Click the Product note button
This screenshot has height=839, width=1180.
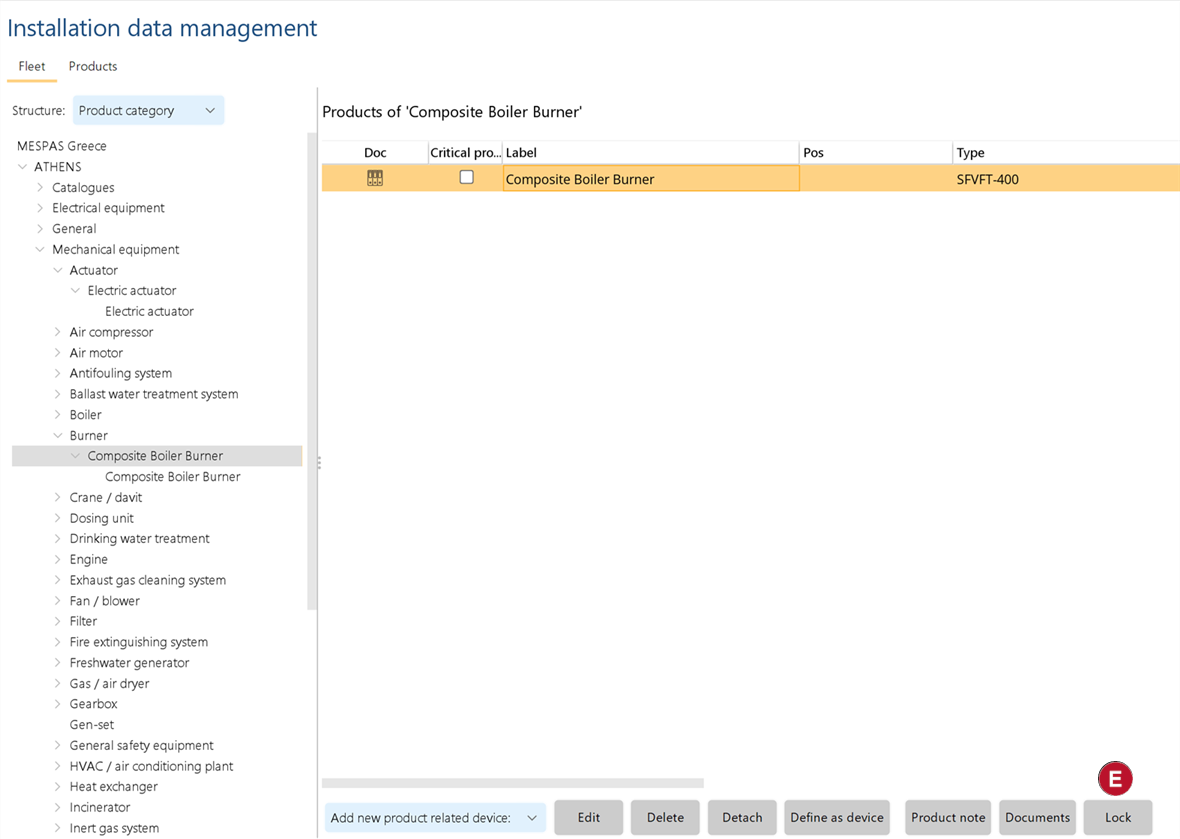[948, 818]
